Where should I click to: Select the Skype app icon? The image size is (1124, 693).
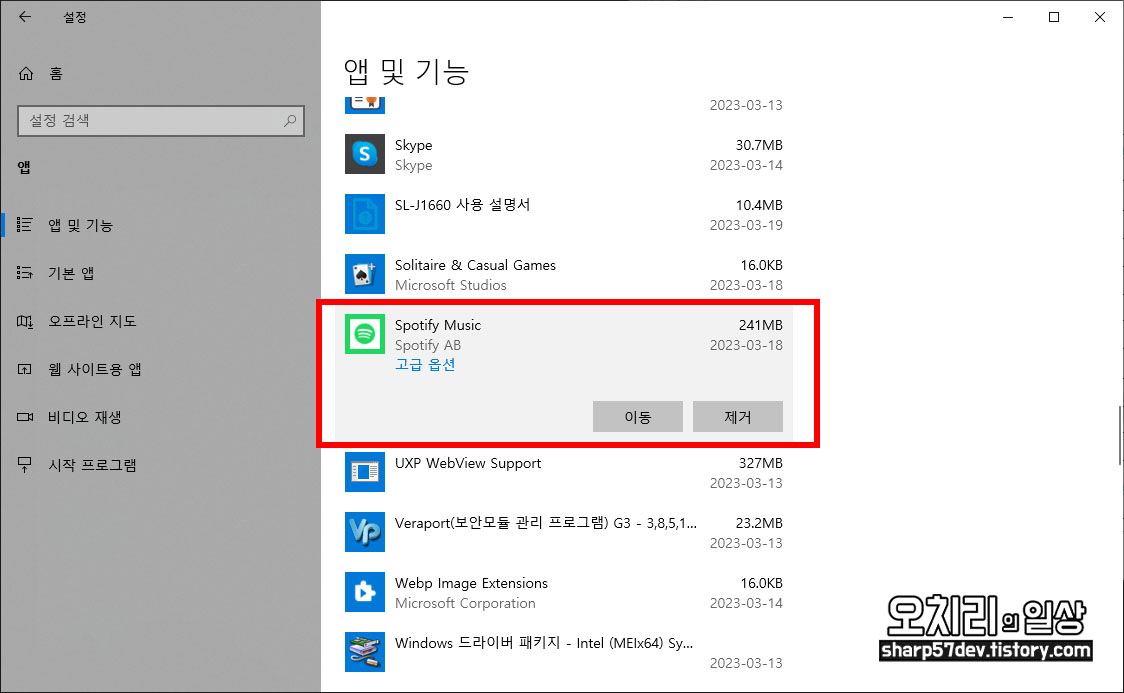pyautogui.click(x=365, y=154)
